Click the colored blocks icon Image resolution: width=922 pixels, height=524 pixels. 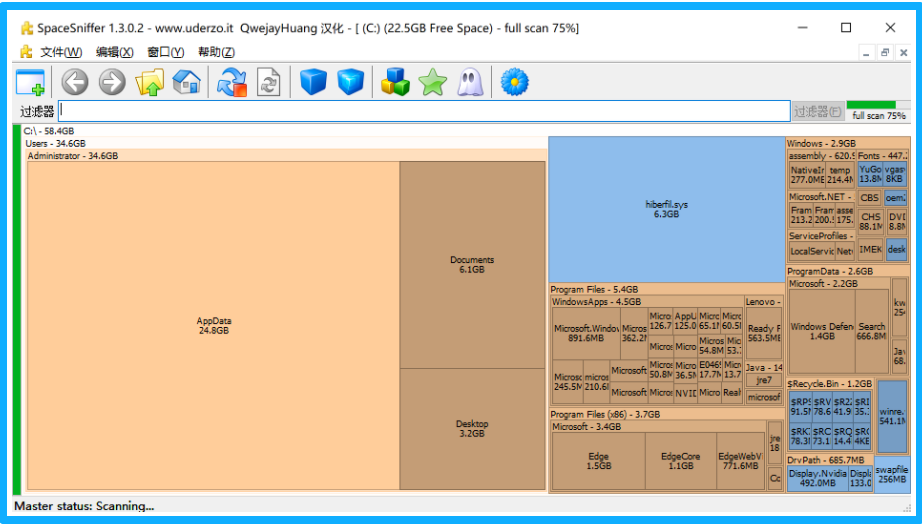395,82
